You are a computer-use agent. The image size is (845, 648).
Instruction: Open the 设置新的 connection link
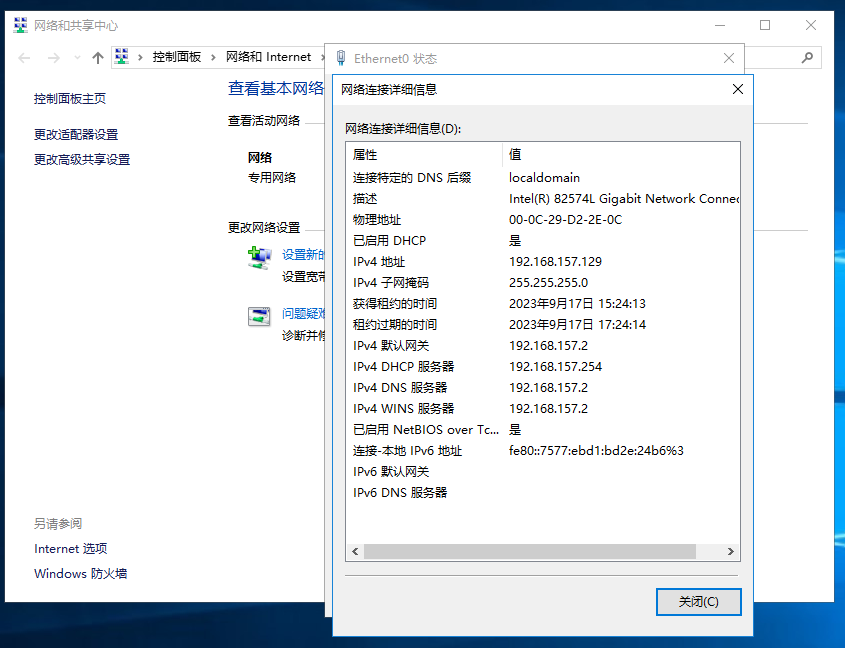(x=303, y=254)
